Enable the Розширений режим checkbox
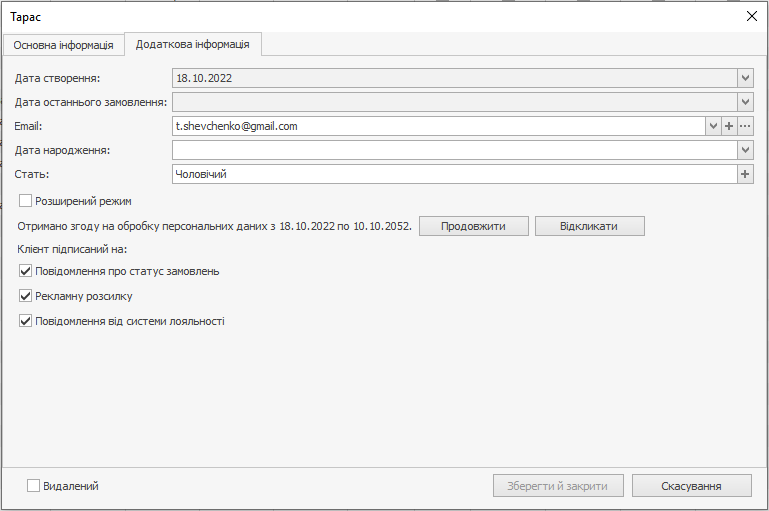 (x=26, y=201)
